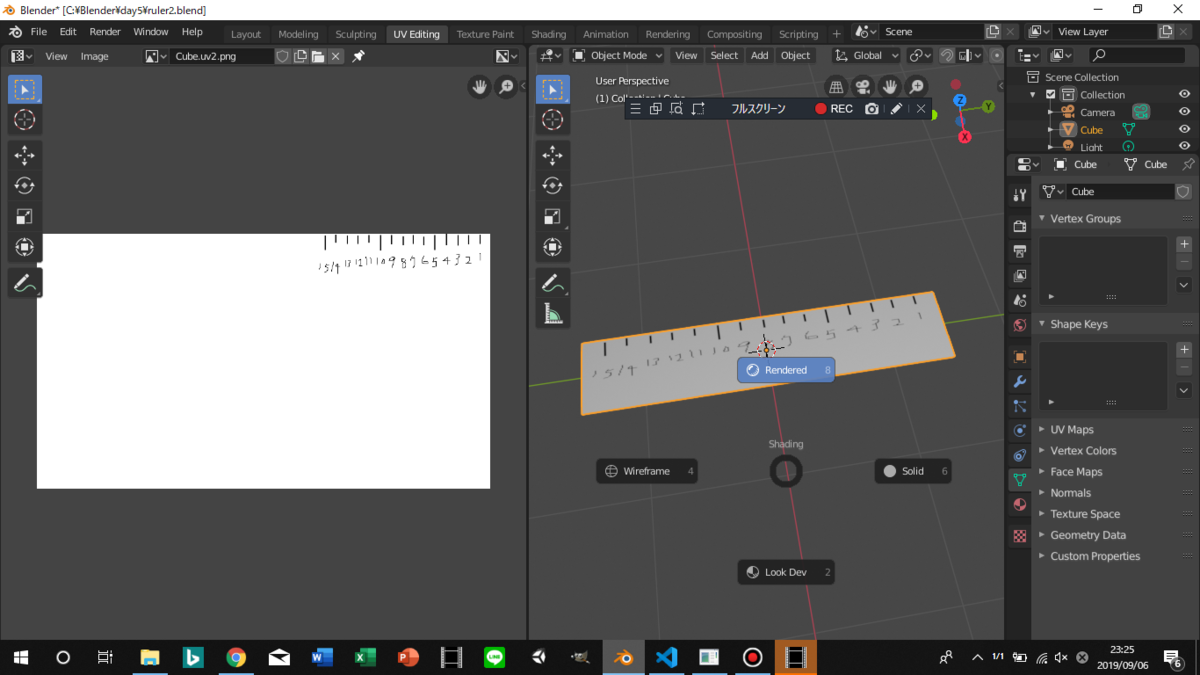The height and width of the screenshot is (675, 1200).
Task: Start recording with the REC button
Action: [834, 109]
